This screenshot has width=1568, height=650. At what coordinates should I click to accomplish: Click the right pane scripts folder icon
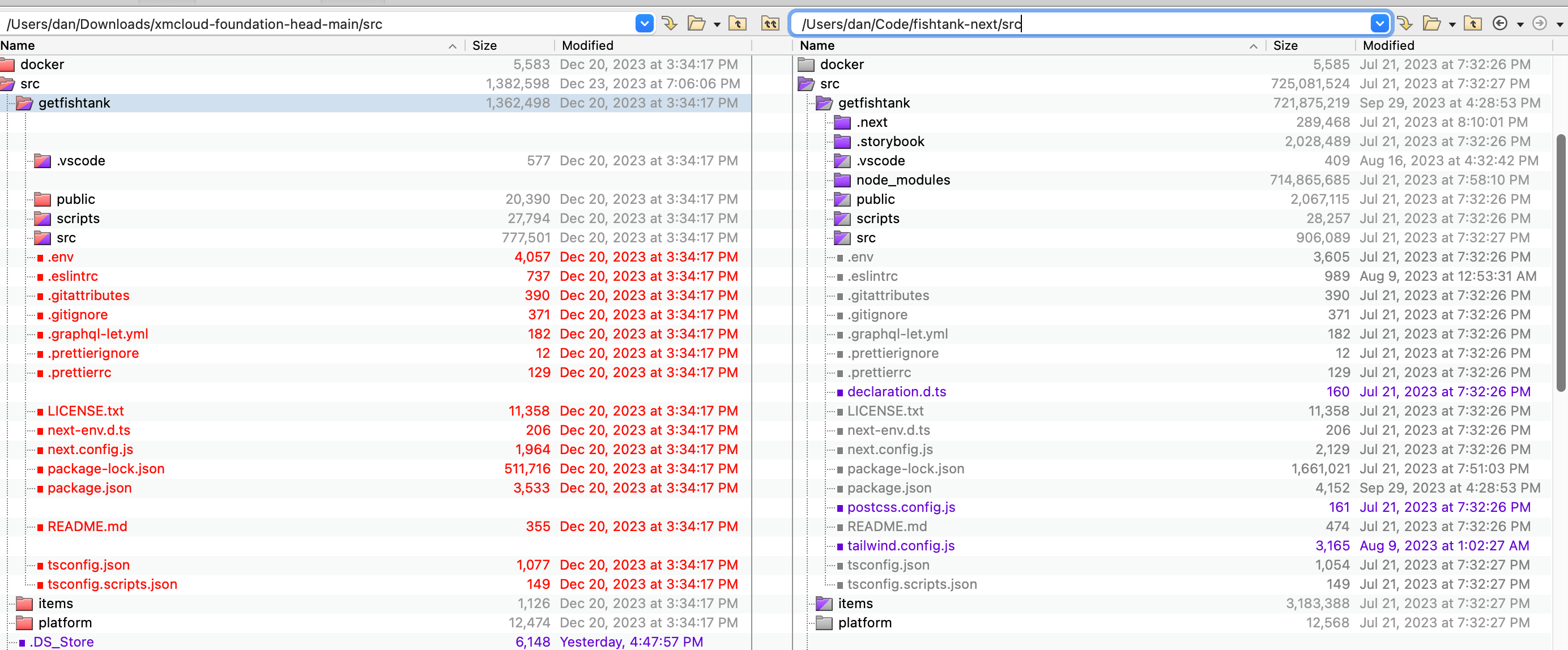[x=842, y=219]
